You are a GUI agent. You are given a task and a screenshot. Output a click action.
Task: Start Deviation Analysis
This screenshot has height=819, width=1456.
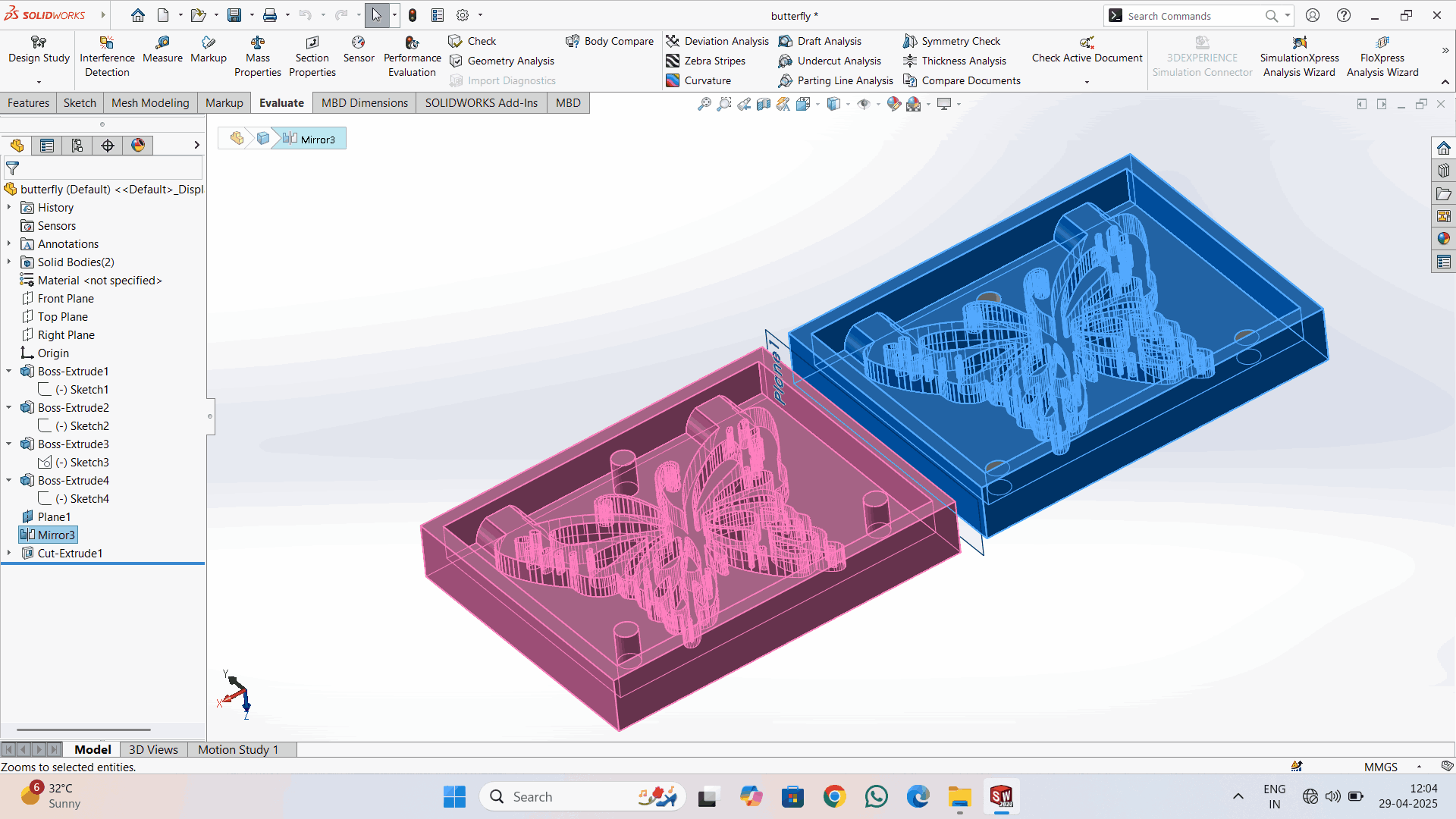pyautogui.click(x=717, y=41)
